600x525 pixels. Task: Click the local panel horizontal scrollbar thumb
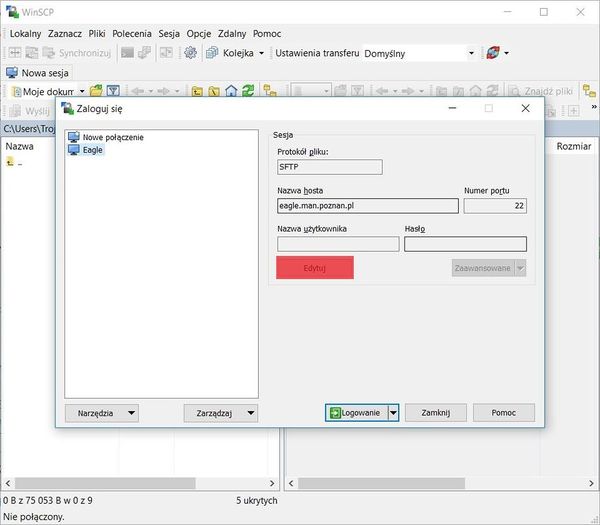coord(105,483)
